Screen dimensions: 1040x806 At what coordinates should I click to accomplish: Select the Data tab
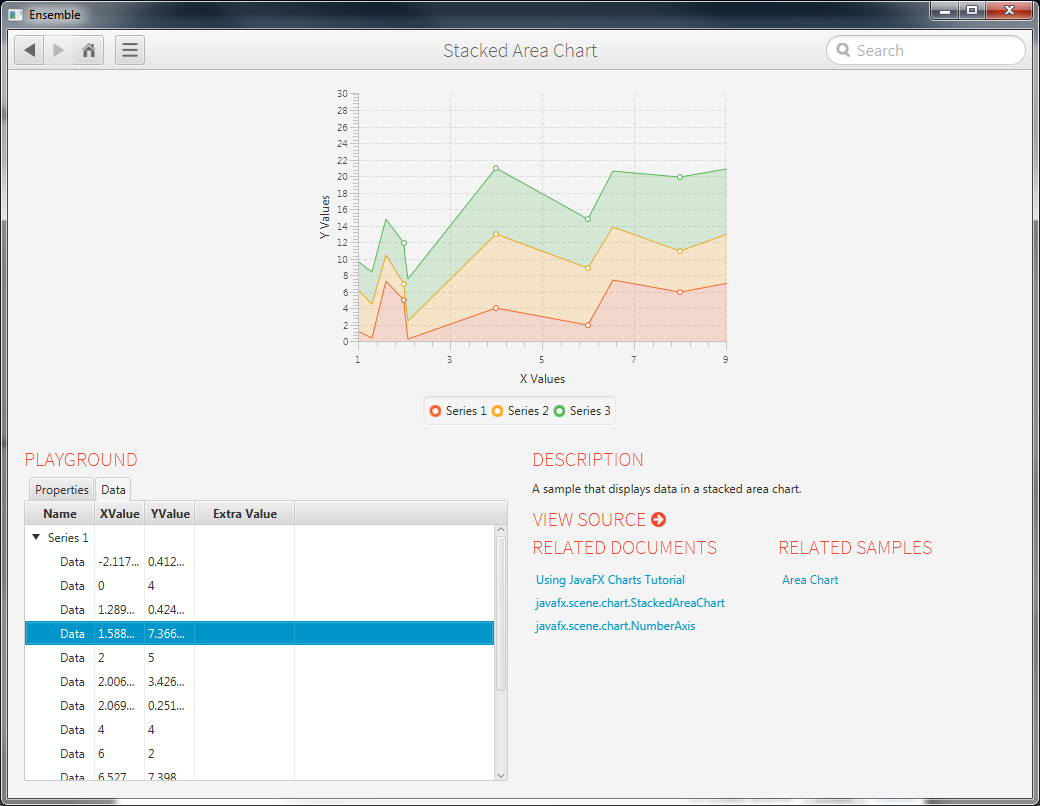coord(113,490)
